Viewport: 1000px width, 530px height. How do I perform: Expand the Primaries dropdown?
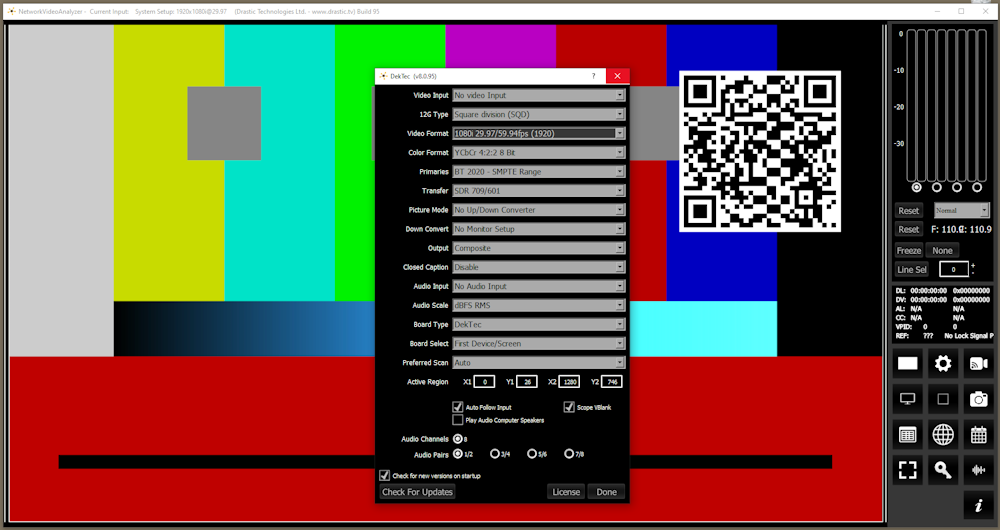[x=539, y=172]
